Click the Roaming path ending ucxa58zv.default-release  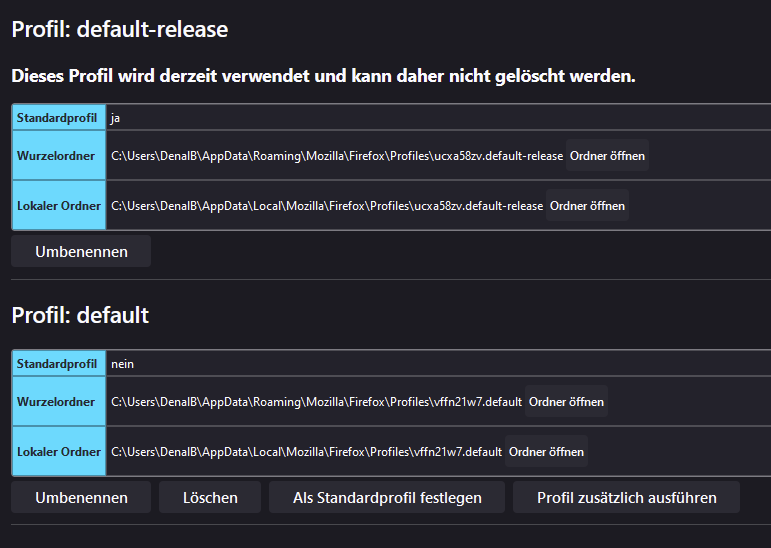[x=336, y=156]
